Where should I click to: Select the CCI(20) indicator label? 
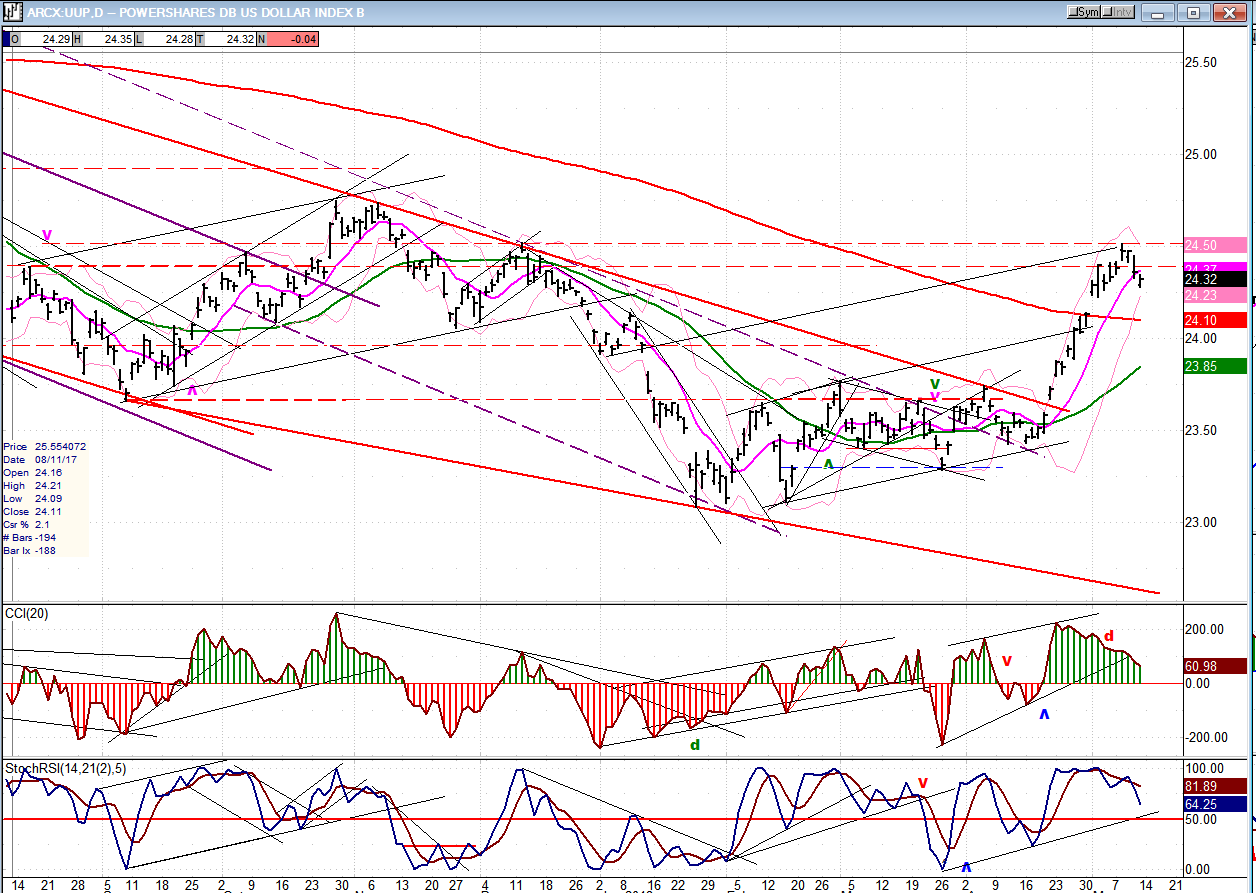27,611
